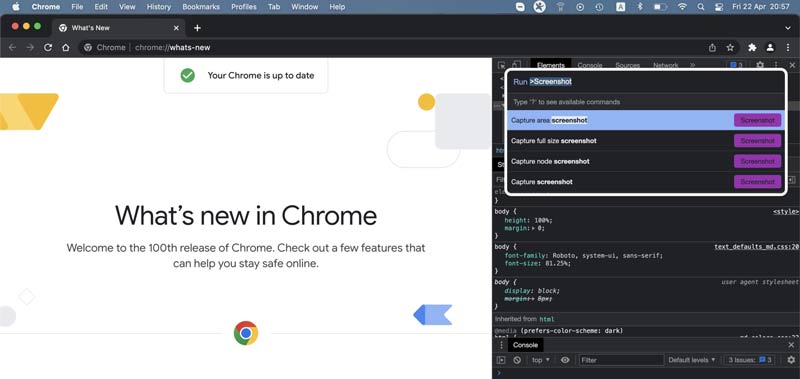Screen dimensions: 800x379
Task: Click the battery status icon
Action: click(x=661, y=7)
